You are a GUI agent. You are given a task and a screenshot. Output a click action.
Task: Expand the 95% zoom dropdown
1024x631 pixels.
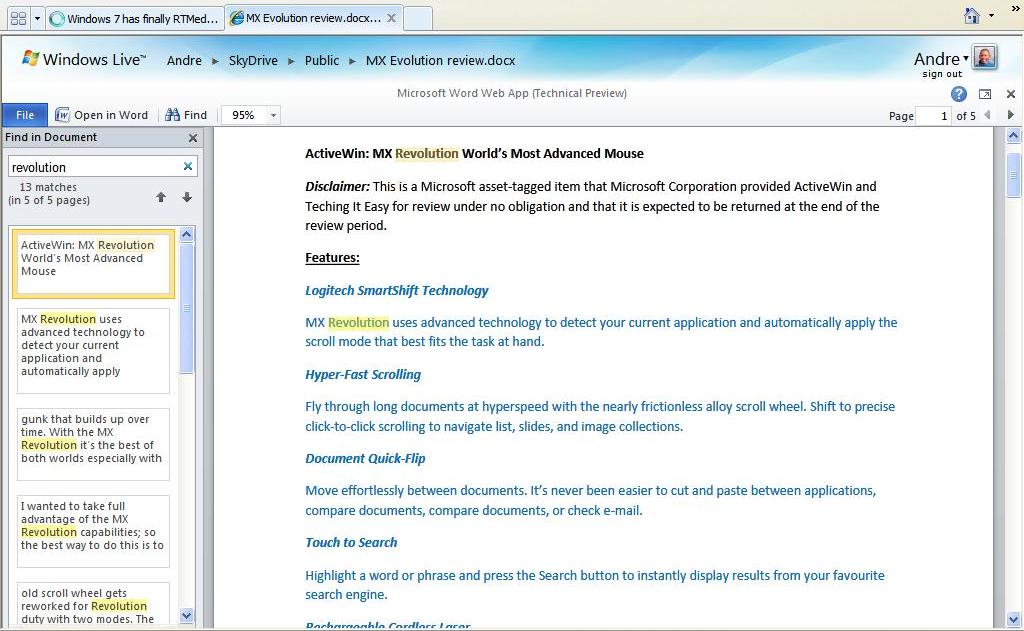tap(274, 116)
